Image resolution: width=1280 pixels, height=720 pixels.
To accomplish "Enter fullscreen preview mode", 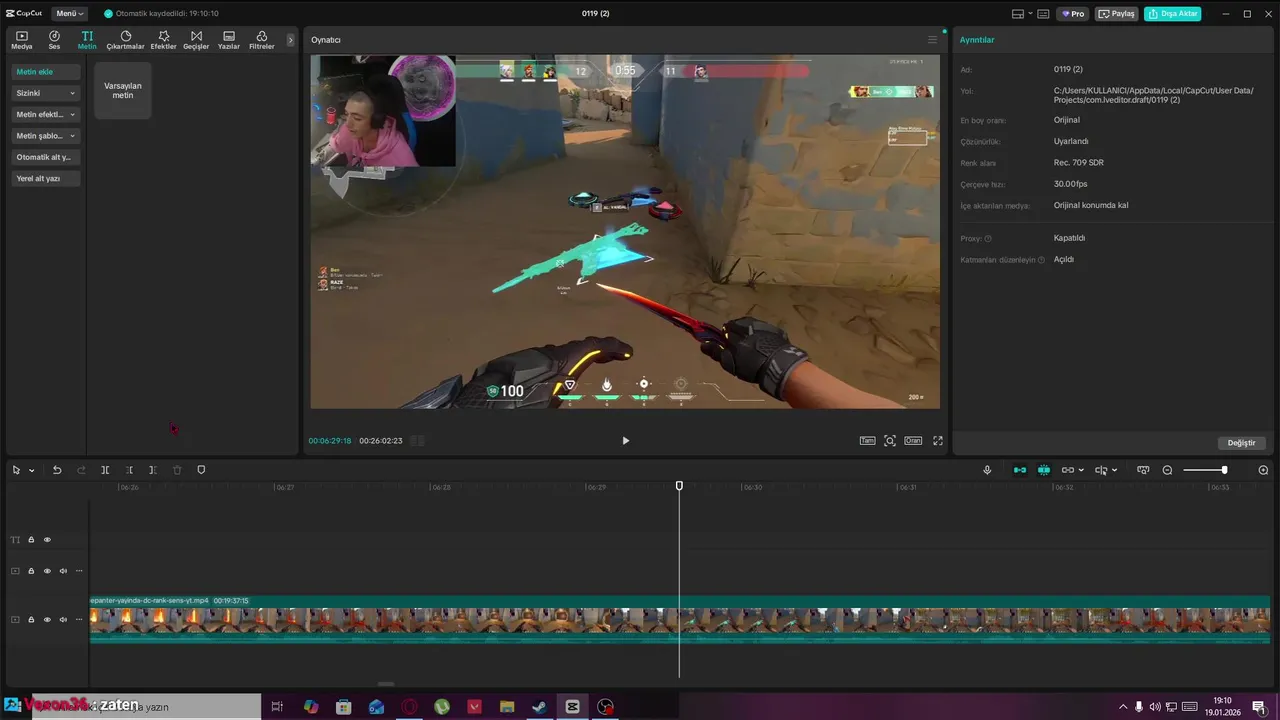I will point(938,440).
